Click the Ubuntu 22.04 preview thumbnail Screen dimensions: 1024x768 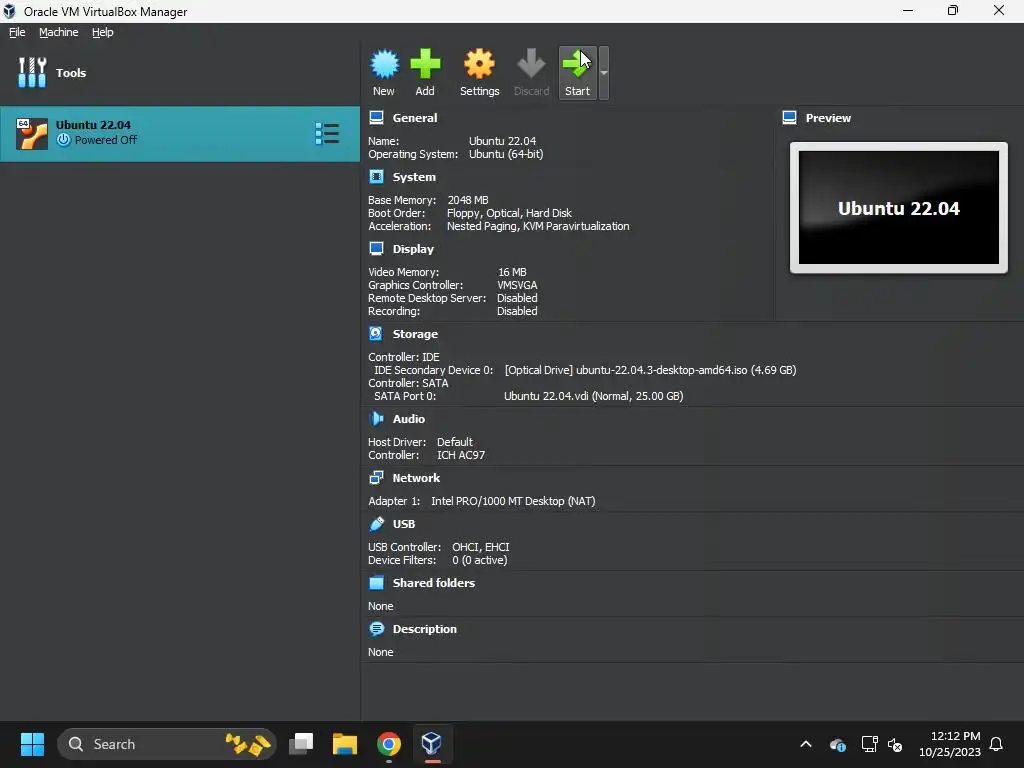click(x=899, y=208)
